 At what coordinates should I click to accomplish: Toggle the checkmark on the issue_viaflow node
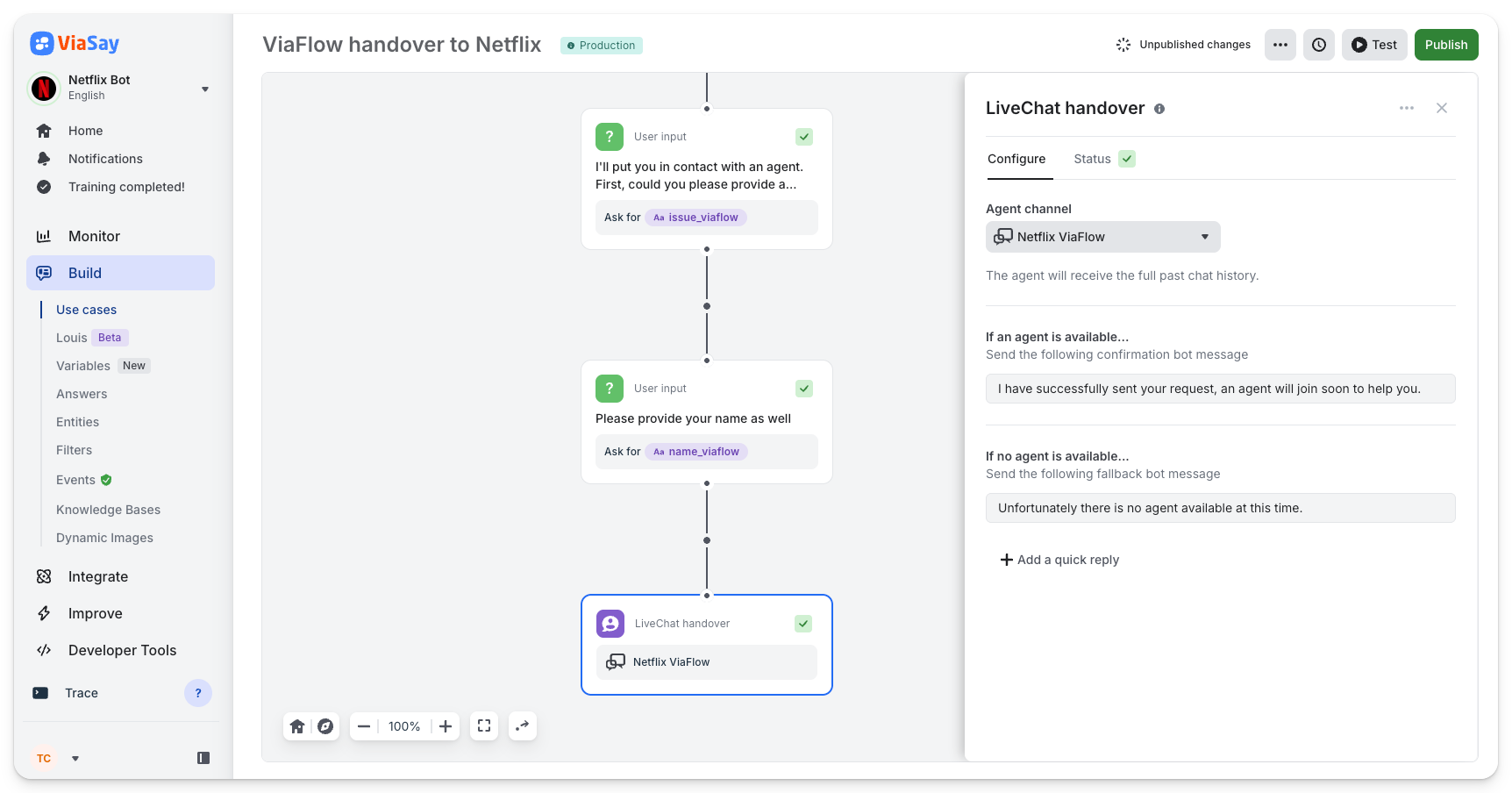[804, 137]
